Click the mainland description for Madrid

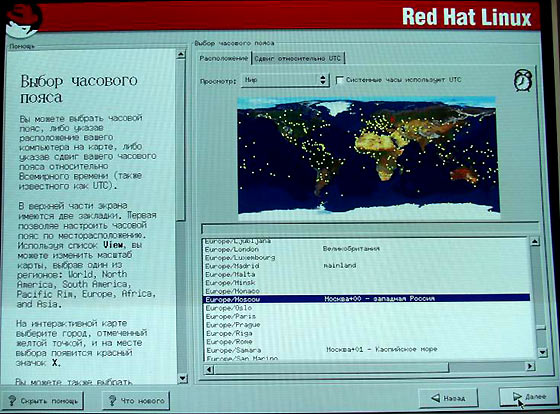pos(340,265)
